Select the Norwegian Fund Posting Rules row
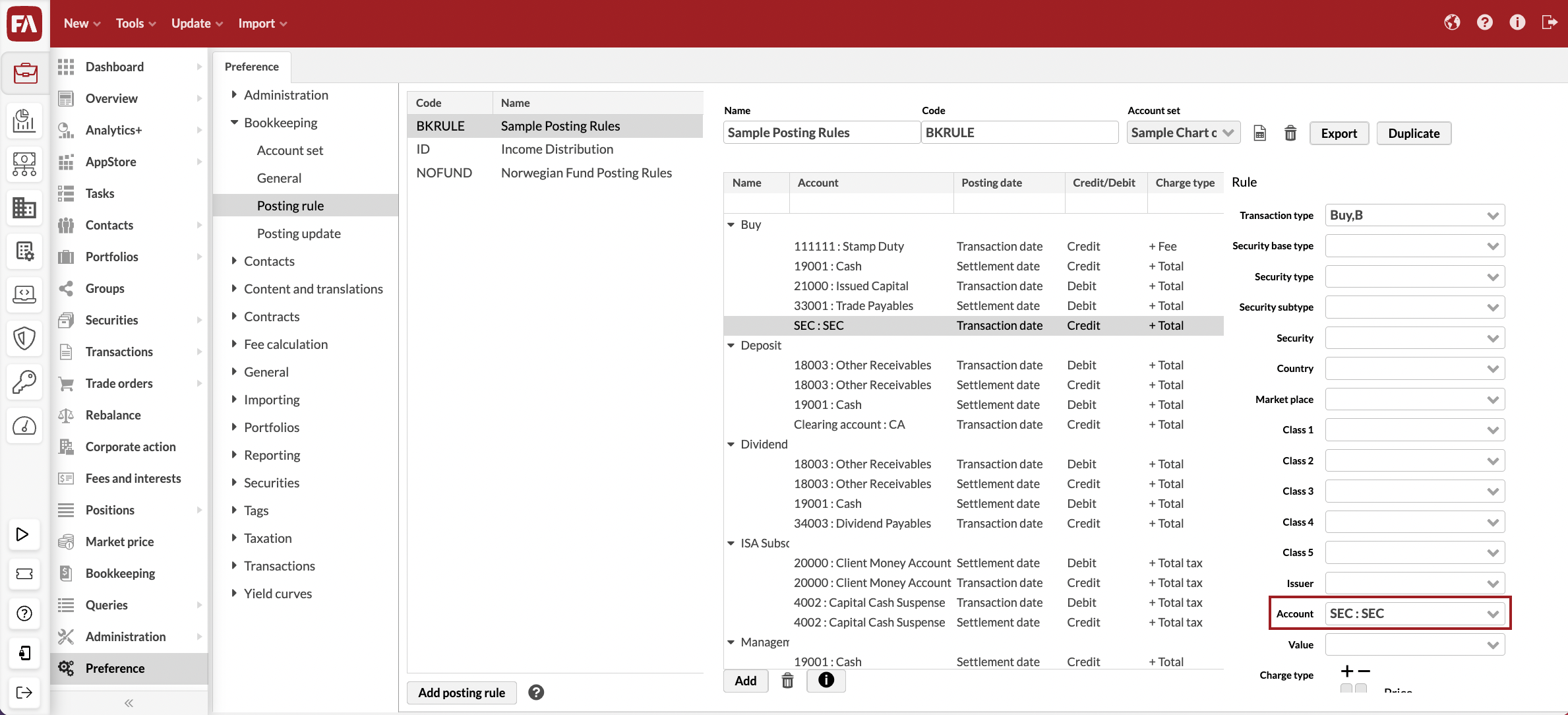Image resolution: width=1568 pixels, height=715 pixels. point(555,173)
